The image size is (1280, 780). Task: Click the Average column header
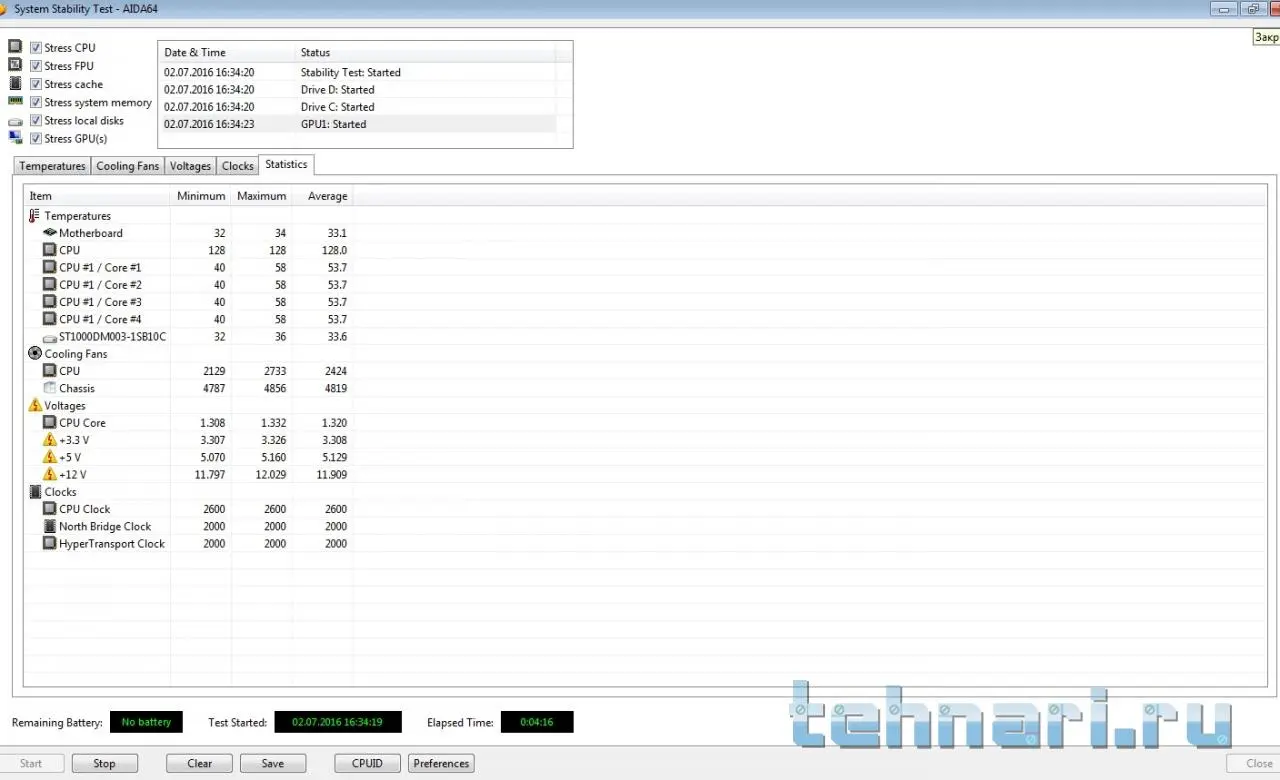click(322, 196)
